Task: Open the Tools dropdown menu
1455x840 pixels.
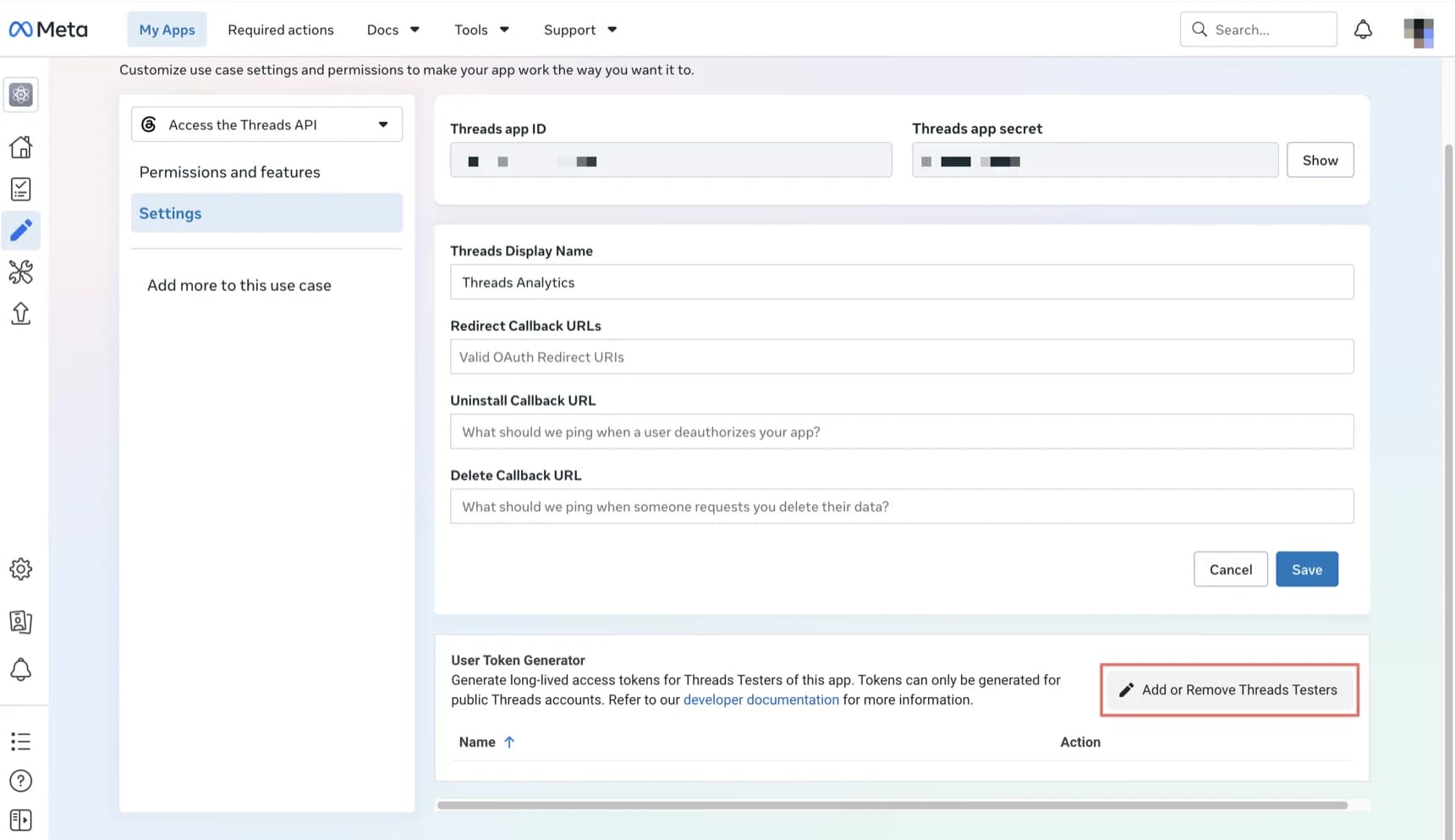Action: click(x=481, y=30)
